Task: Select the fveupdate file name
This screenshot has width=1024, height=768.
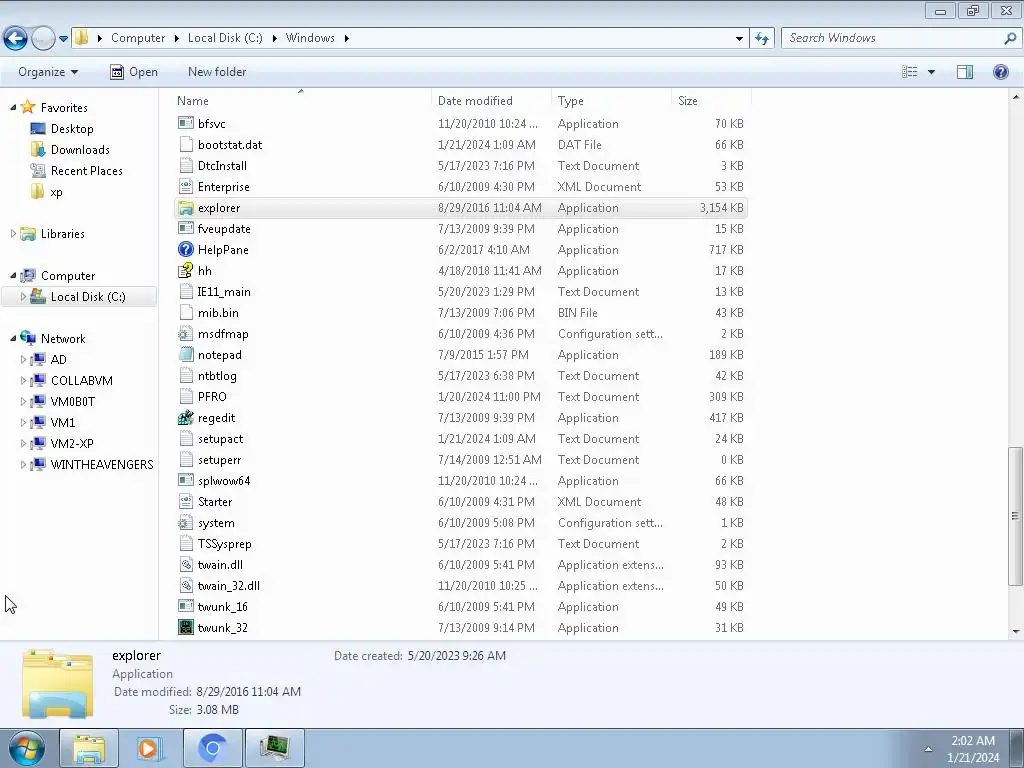Action: tap(224, 229)
